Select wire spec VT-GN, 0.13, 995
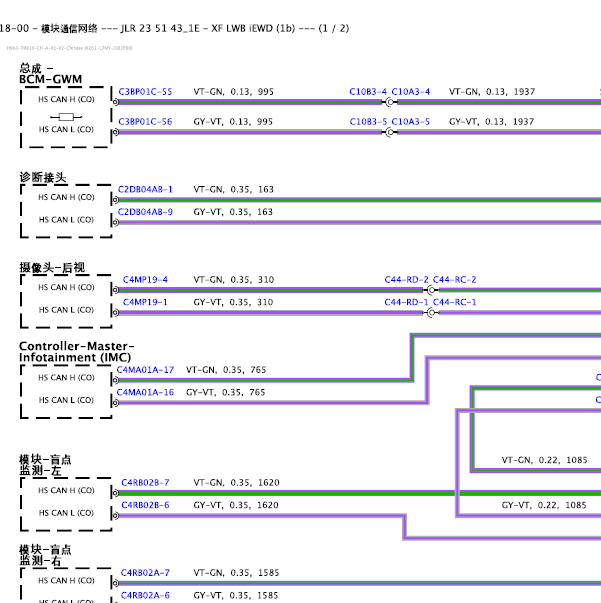The width and height of the screenshot is (601, 603). (x=233, y=92)
